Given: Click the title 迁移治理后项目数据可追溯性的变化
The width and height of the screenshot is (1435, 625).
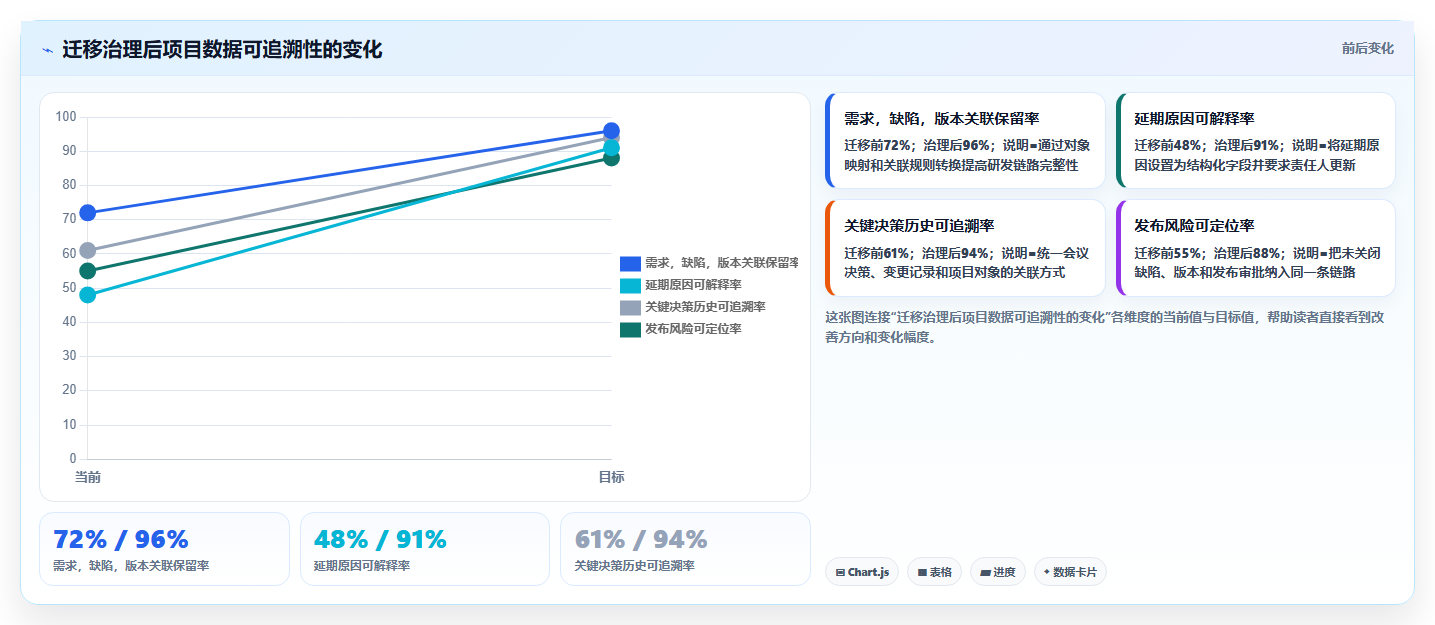Looking at the screenshot, I should click(x=222, y=50).
